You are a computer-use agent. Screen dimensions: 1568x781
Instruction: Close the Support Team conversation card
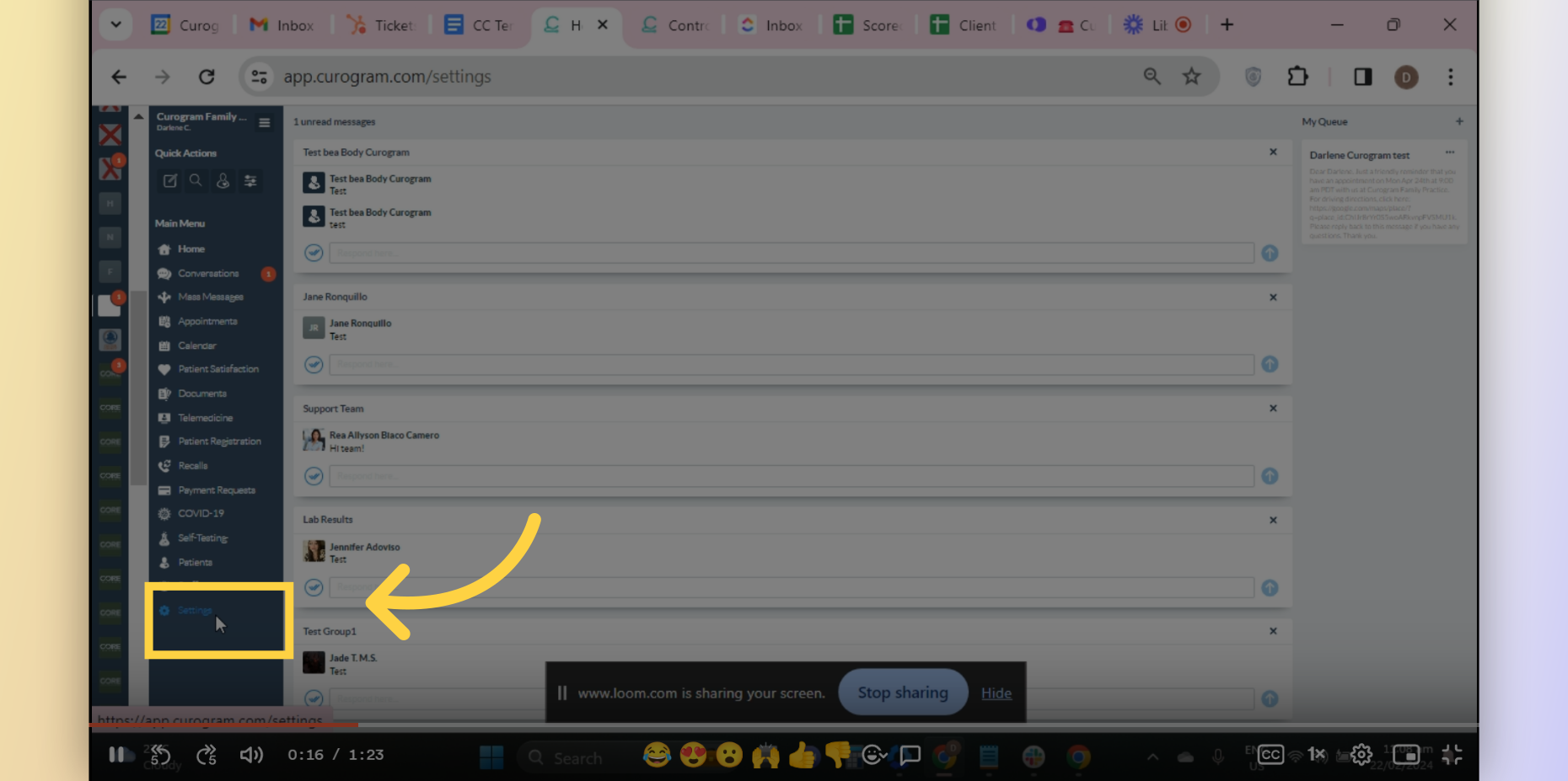pos(1273,409)
